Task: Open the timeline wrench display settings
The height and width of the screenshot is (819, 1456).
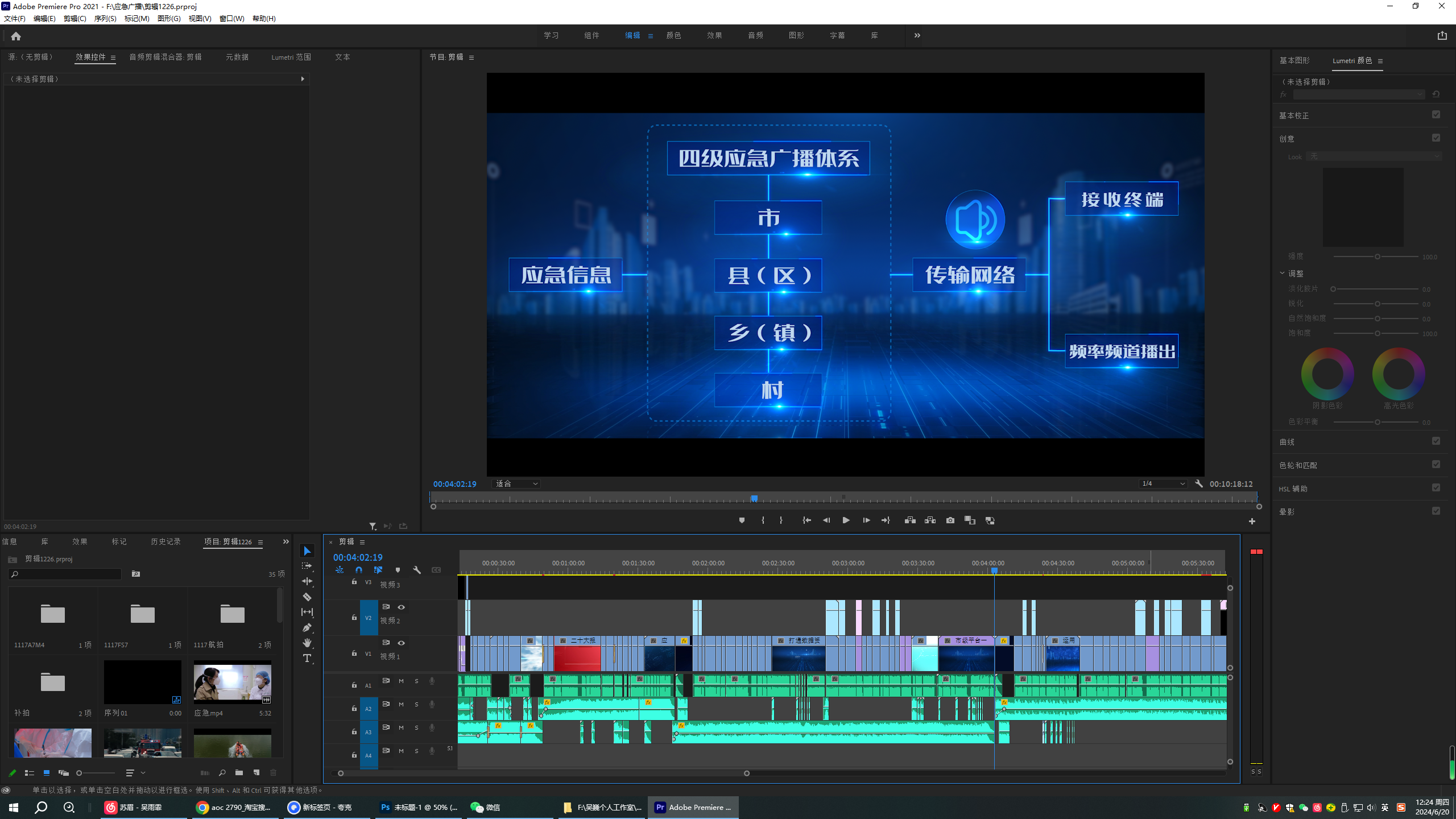Action: coord(417,570)
